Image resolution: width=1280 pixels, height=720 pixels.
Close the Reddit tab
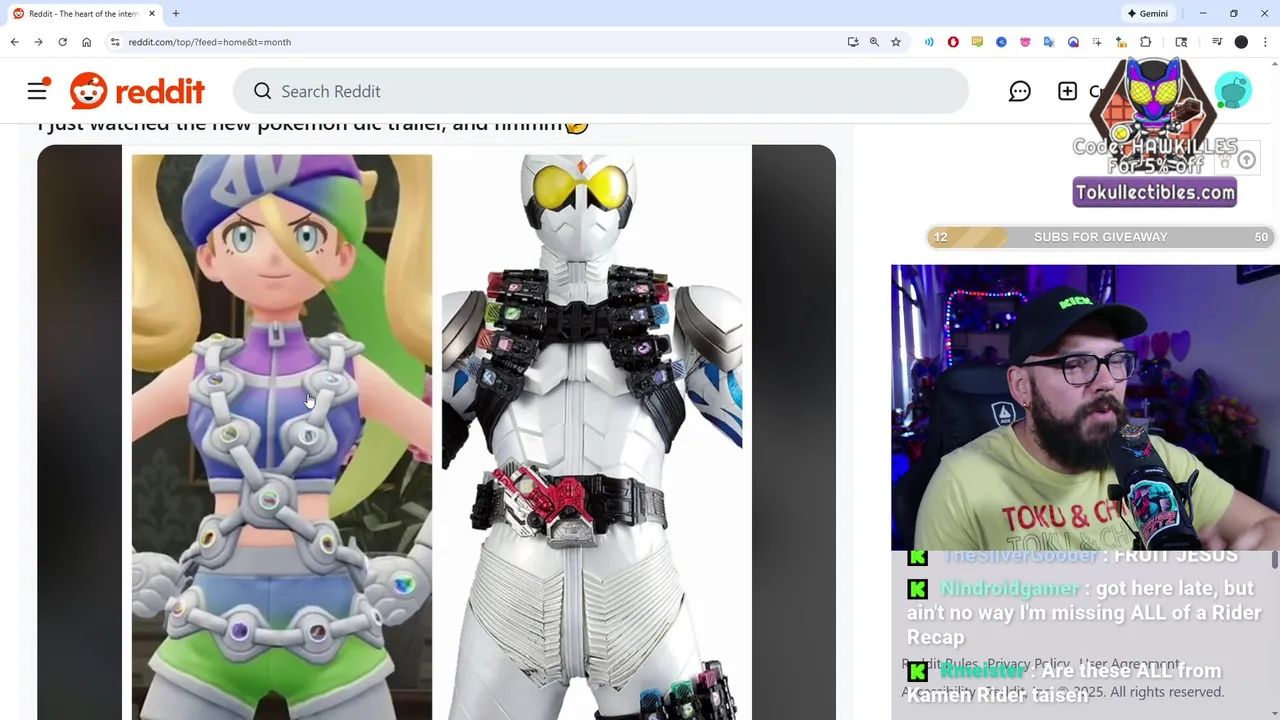click(x=151, y=13)
